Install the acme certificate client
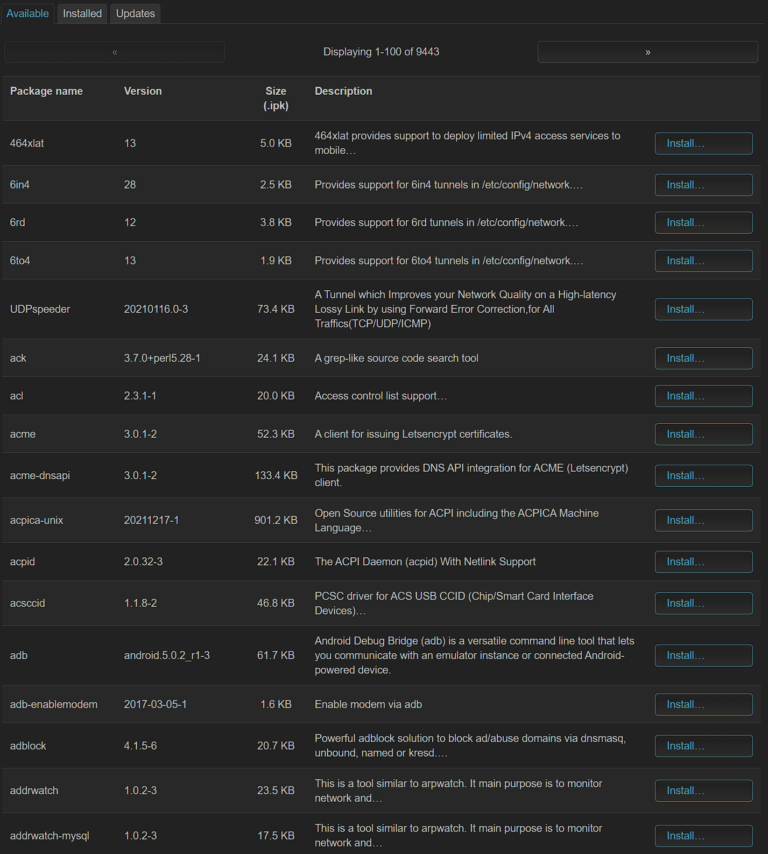 [703, 434]
